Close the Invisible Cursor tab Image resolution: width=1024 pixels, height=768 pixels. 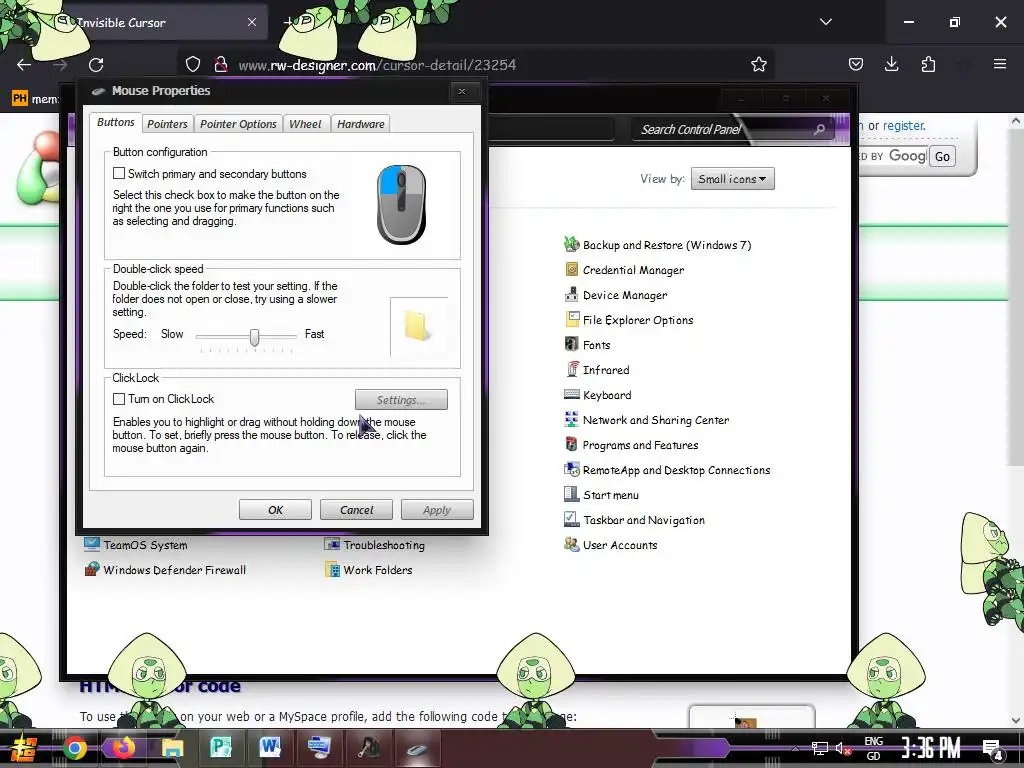pyautogui.click(x=251, y=22)
